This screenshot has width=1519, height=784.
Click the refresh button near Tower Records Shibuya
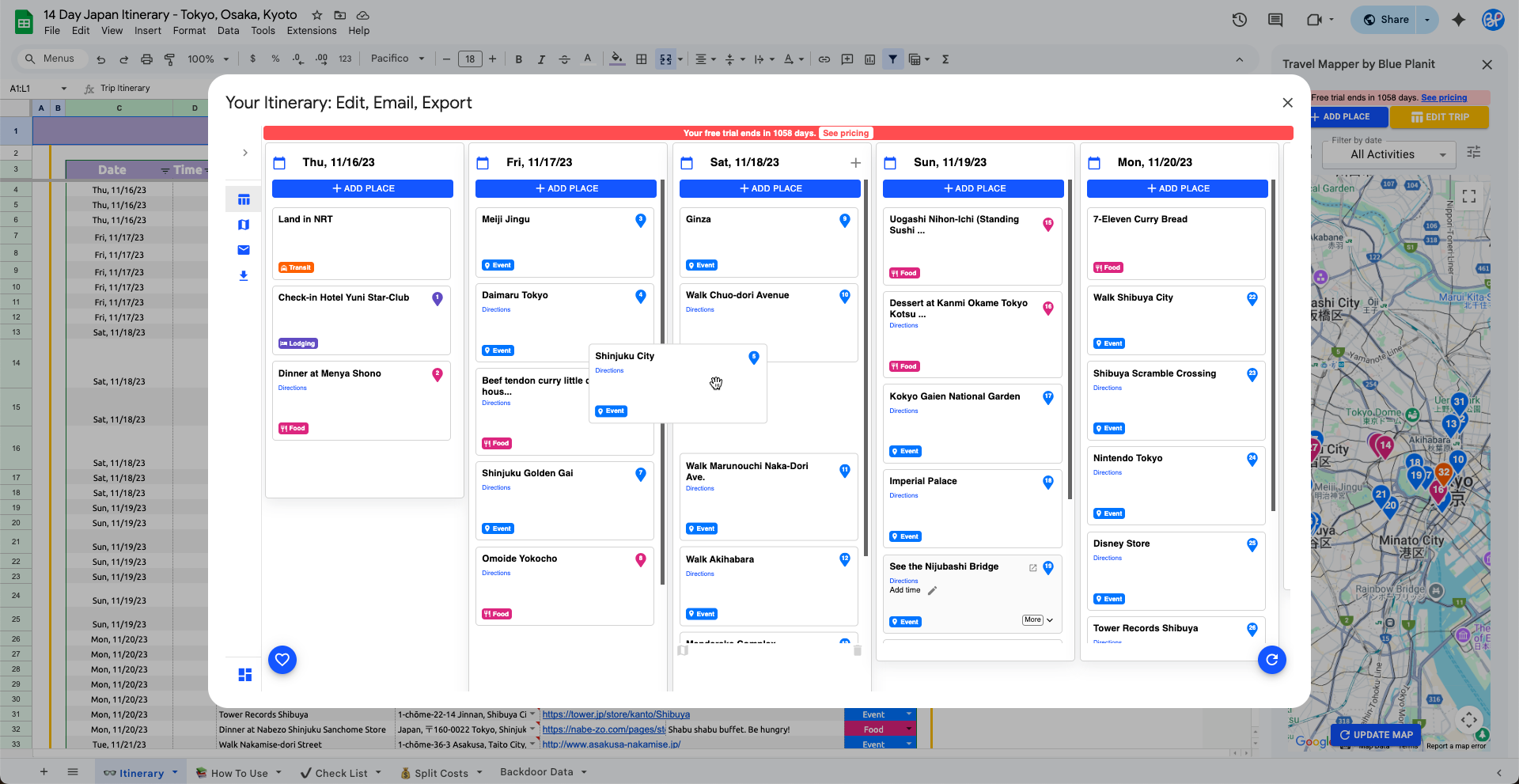pos(1272,660)
